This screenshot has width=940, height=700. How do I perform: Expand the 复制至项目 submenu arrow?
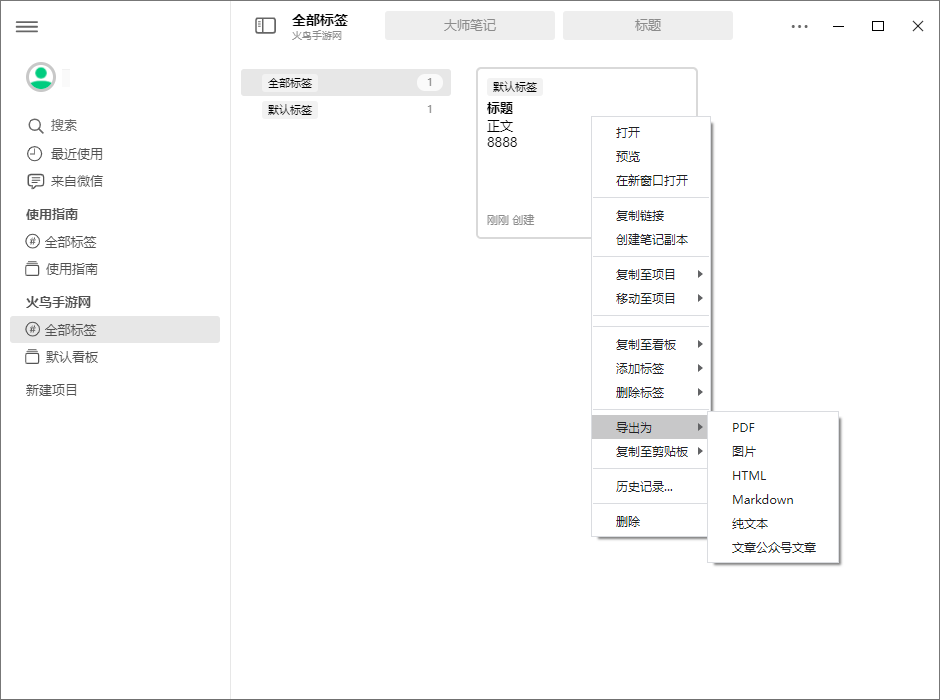700,274
